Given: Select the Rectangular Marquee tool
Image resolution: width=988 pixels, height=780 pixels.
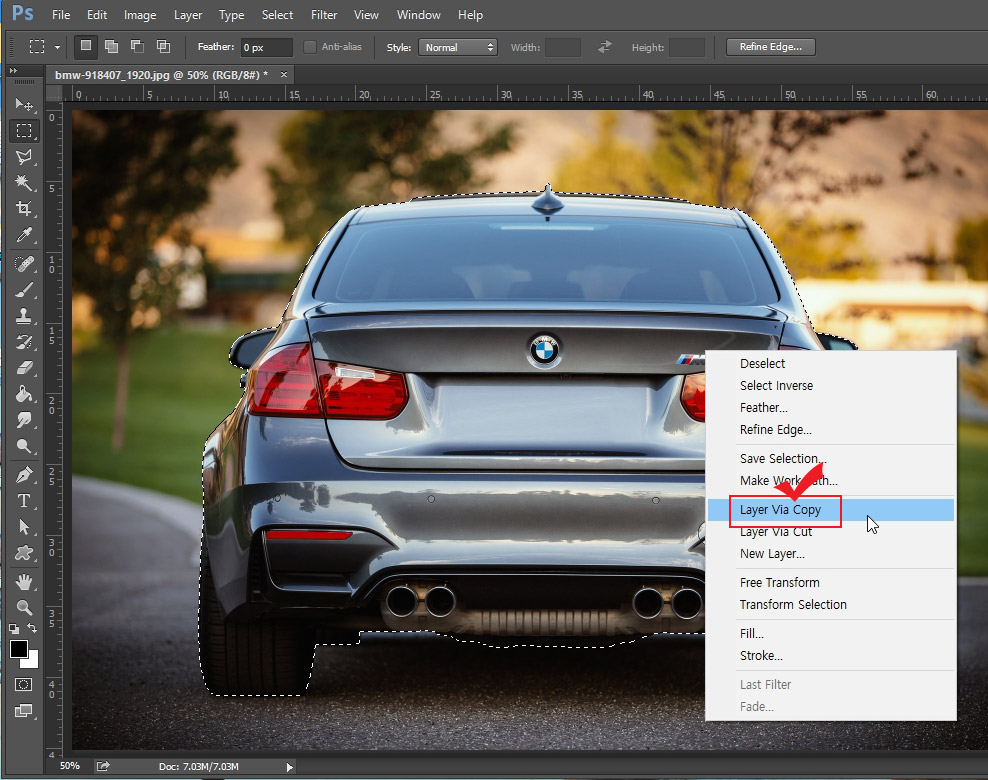Looking at the screenshot, I should pos(24,130).
